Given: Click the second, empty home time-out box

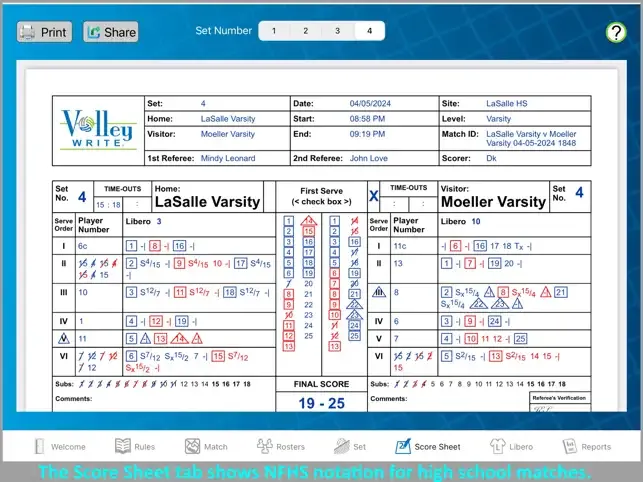Looking at the screenshot, I should pyautogui.click(x=137, y=204).
